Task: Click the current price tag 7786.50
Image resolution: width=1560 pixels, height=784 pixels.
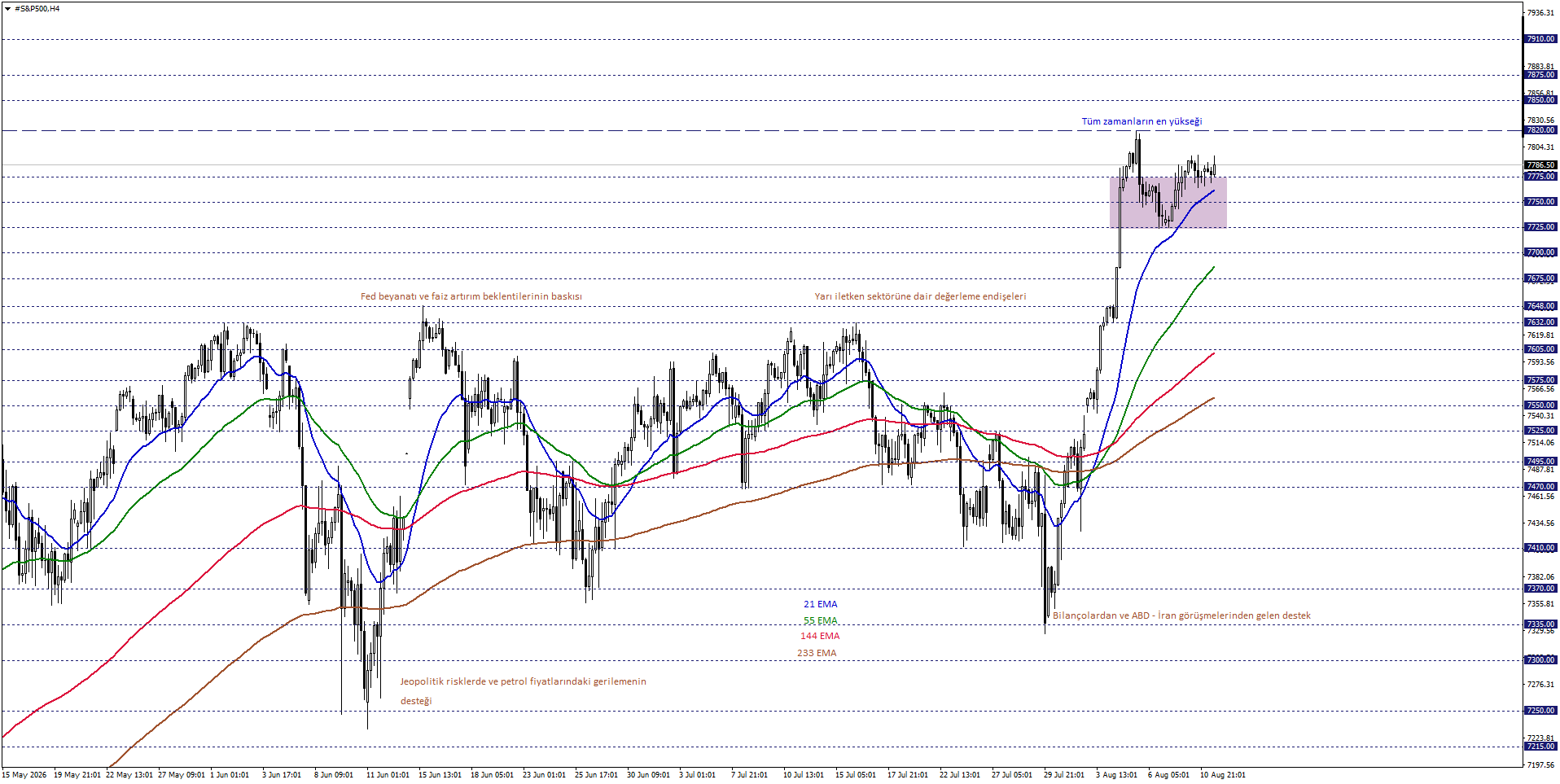Action: click(x=1540, y=165)
